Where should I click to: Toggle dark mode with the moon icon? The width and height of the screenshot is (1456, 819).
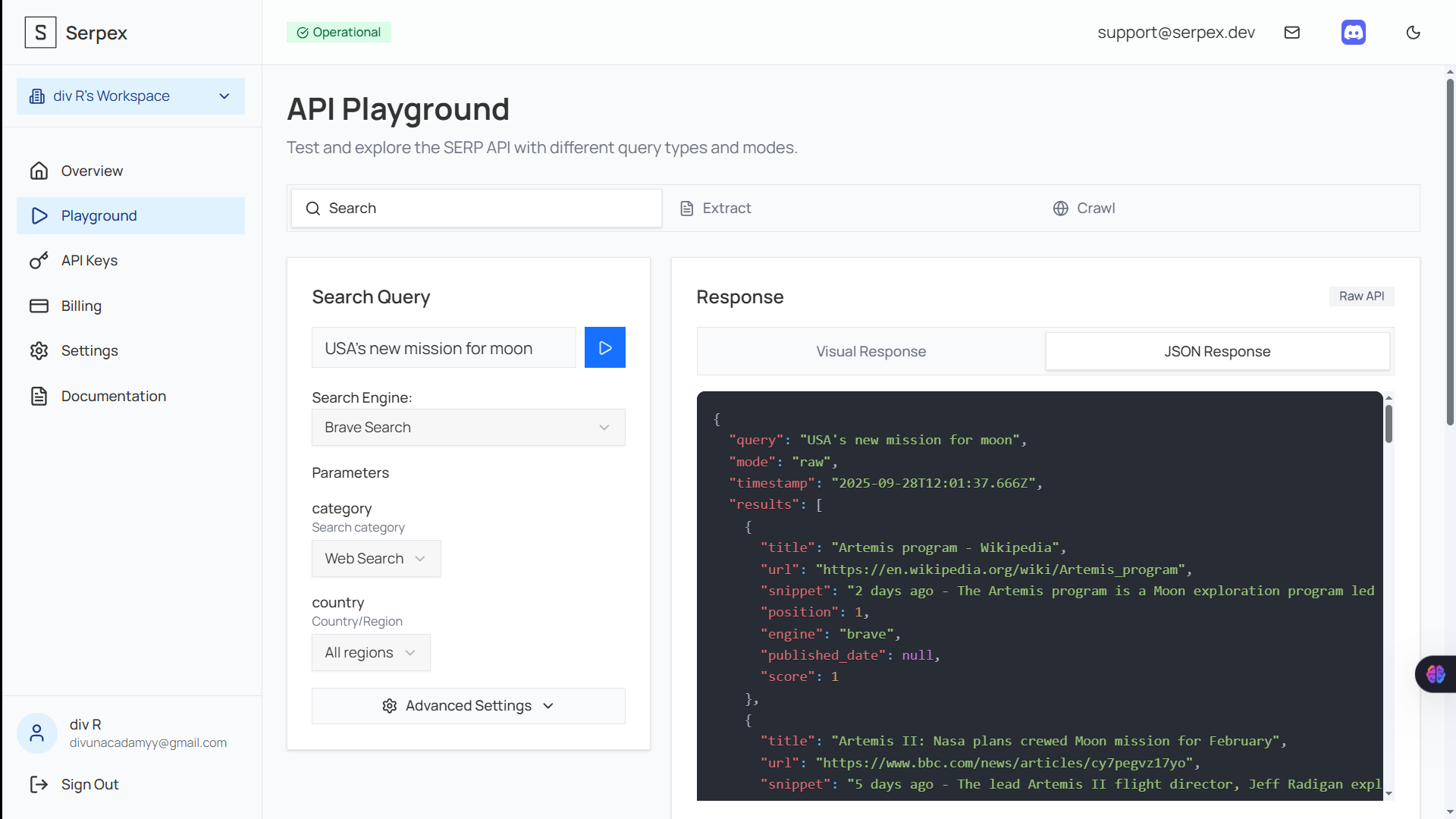pos(1414,32)
